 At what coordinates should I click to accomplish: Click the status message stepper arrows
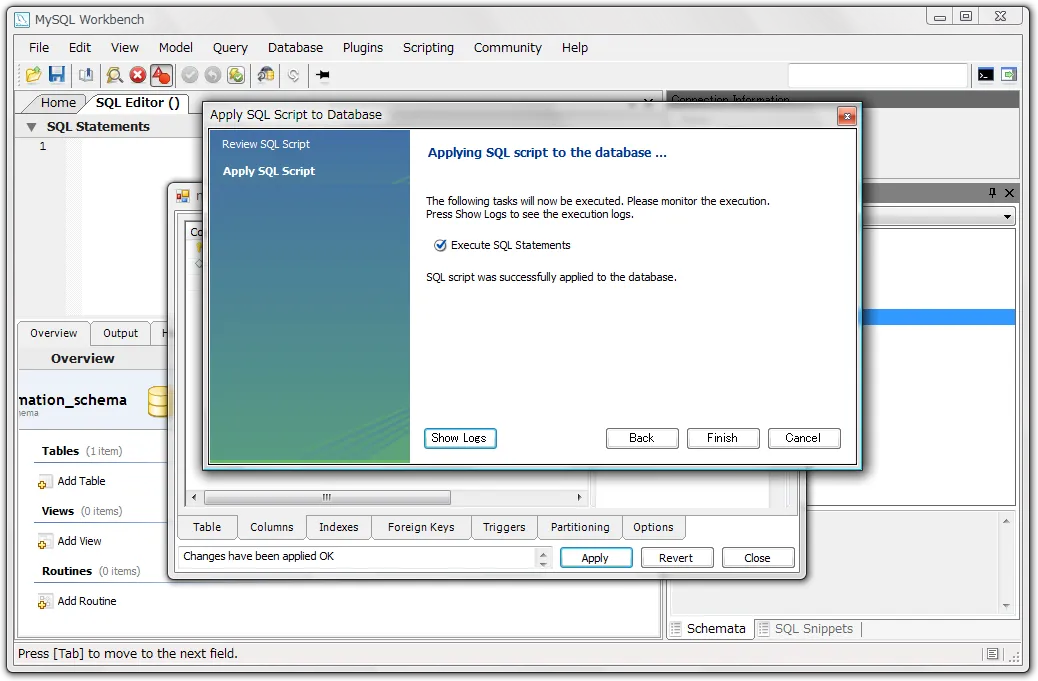(x=544, y=557)
